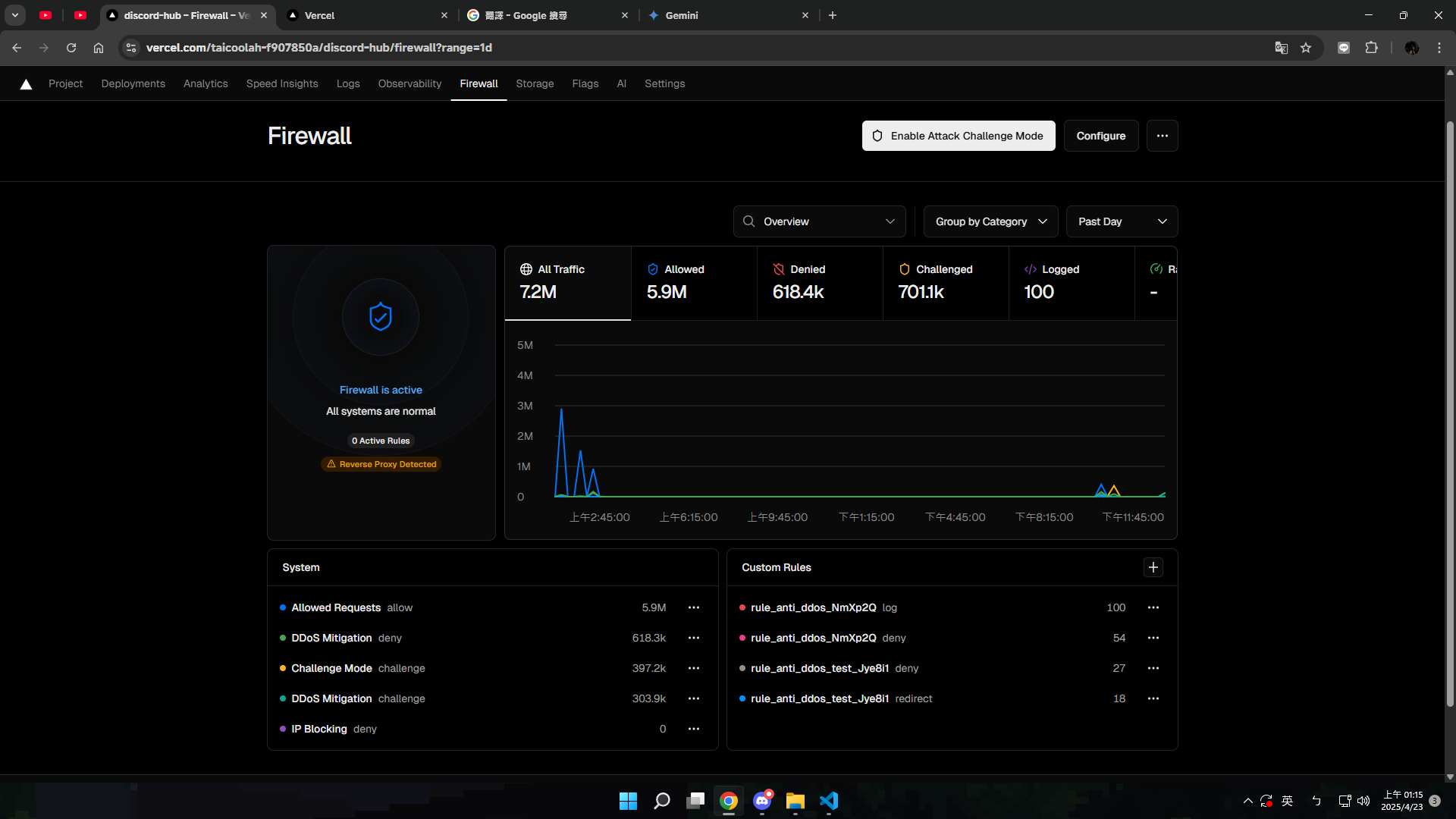1456x819 pixels.
Task: Switch to the Observability tab
Action: click(x=409, y=83)
